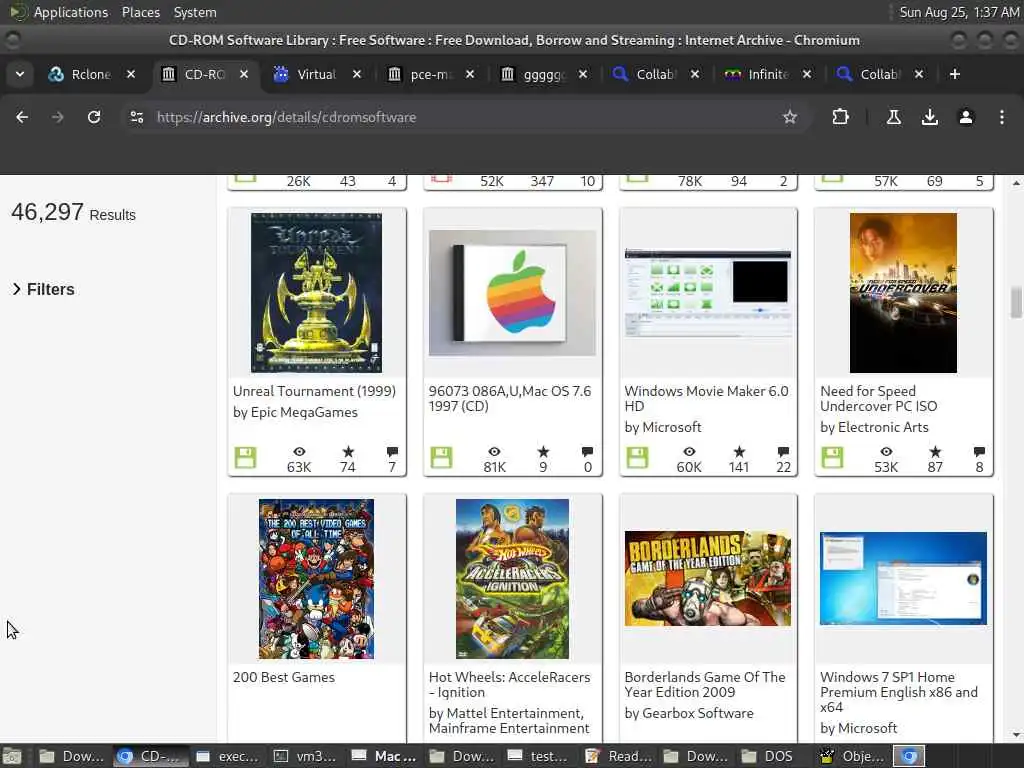Click the rainbow Apple logo thumbnail

coord(512,293)
